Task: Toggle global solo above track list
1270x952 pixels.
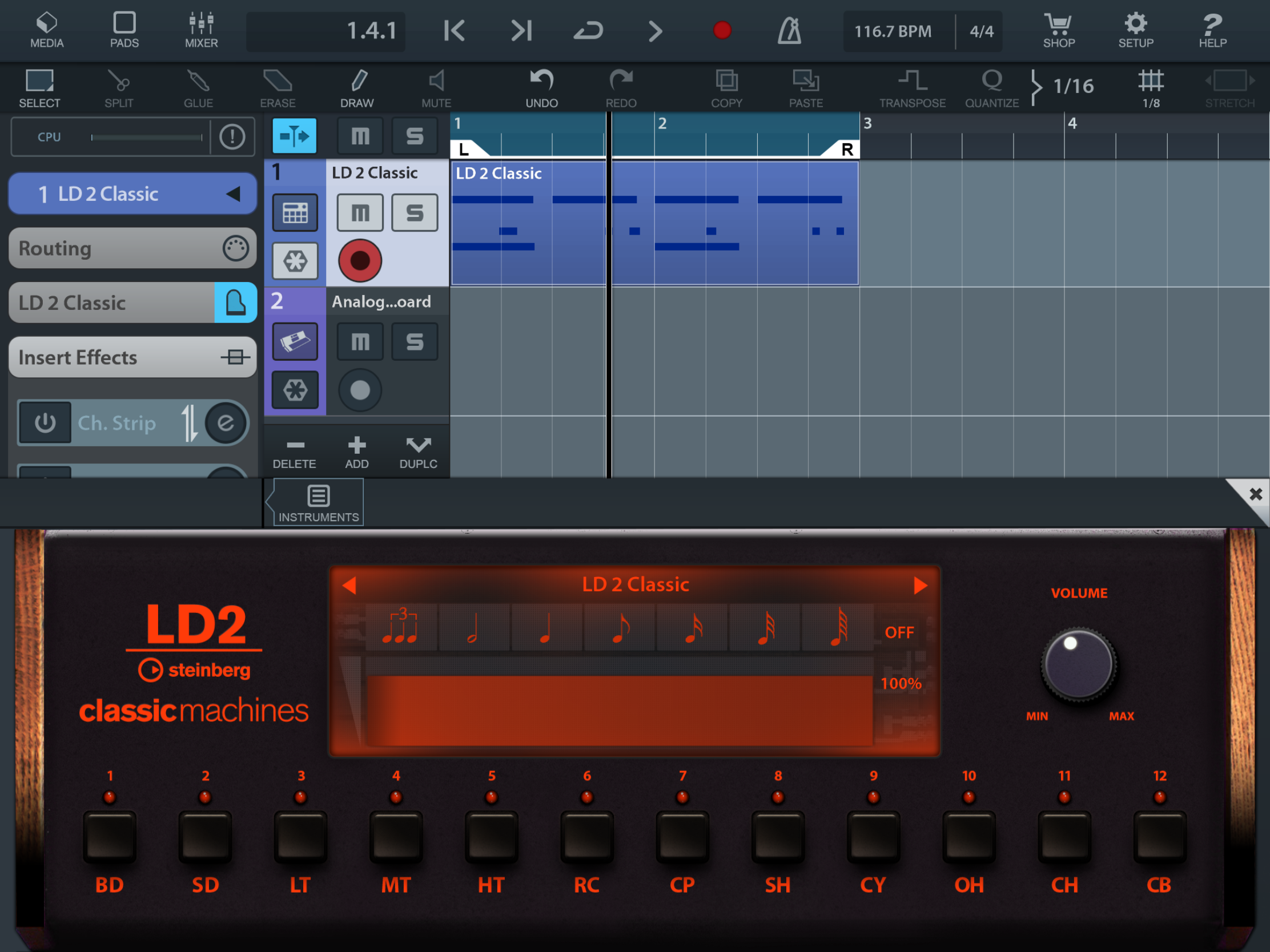Action: (x=415, y=136)
